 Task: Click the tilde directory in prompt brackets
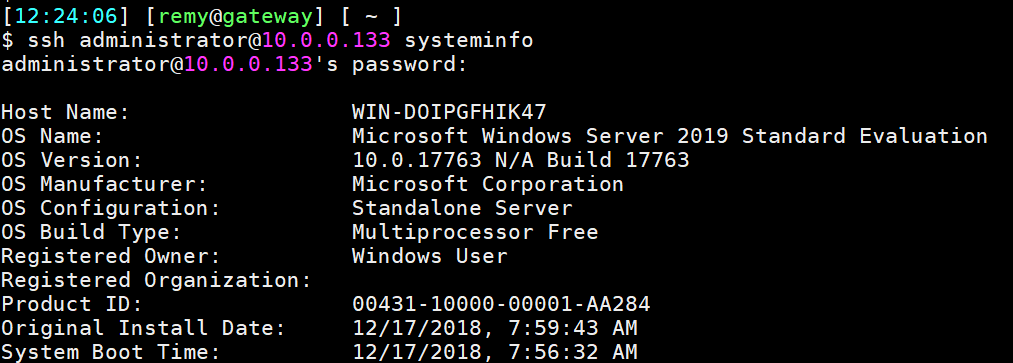click(371, 16)
